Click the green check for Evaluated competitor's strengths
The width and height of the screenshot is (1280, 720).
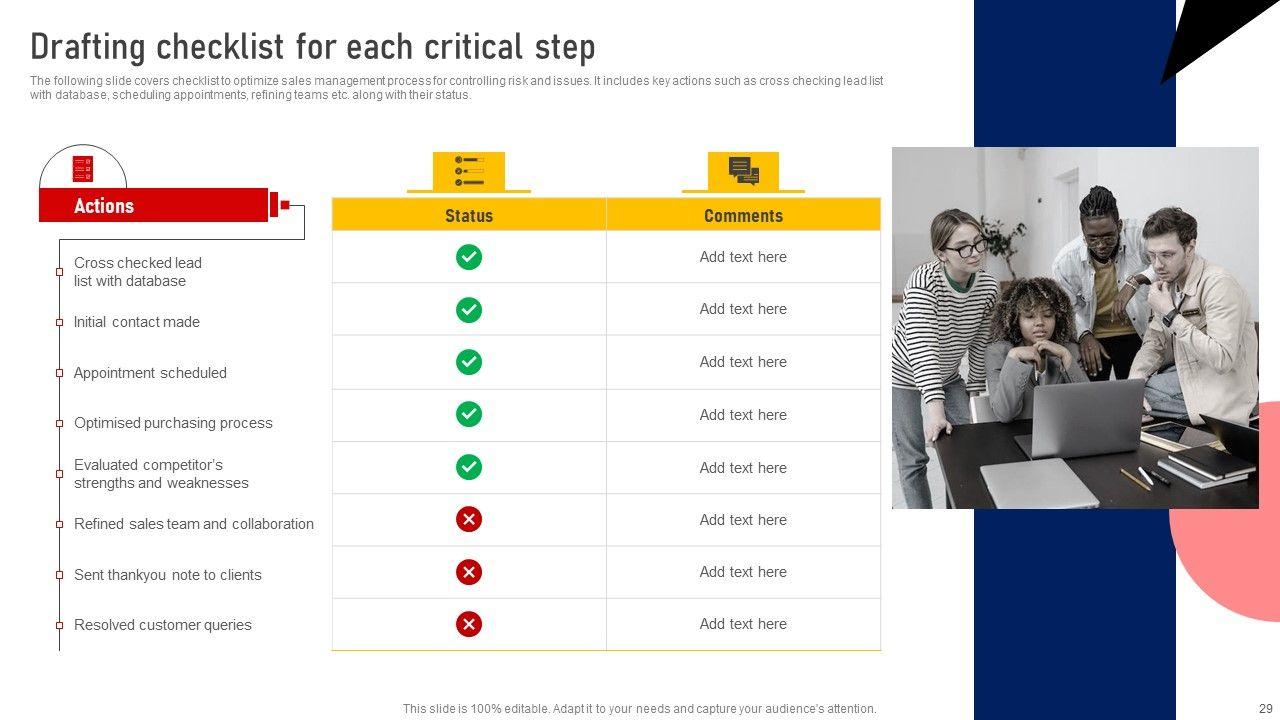click(x=469, y=467)
